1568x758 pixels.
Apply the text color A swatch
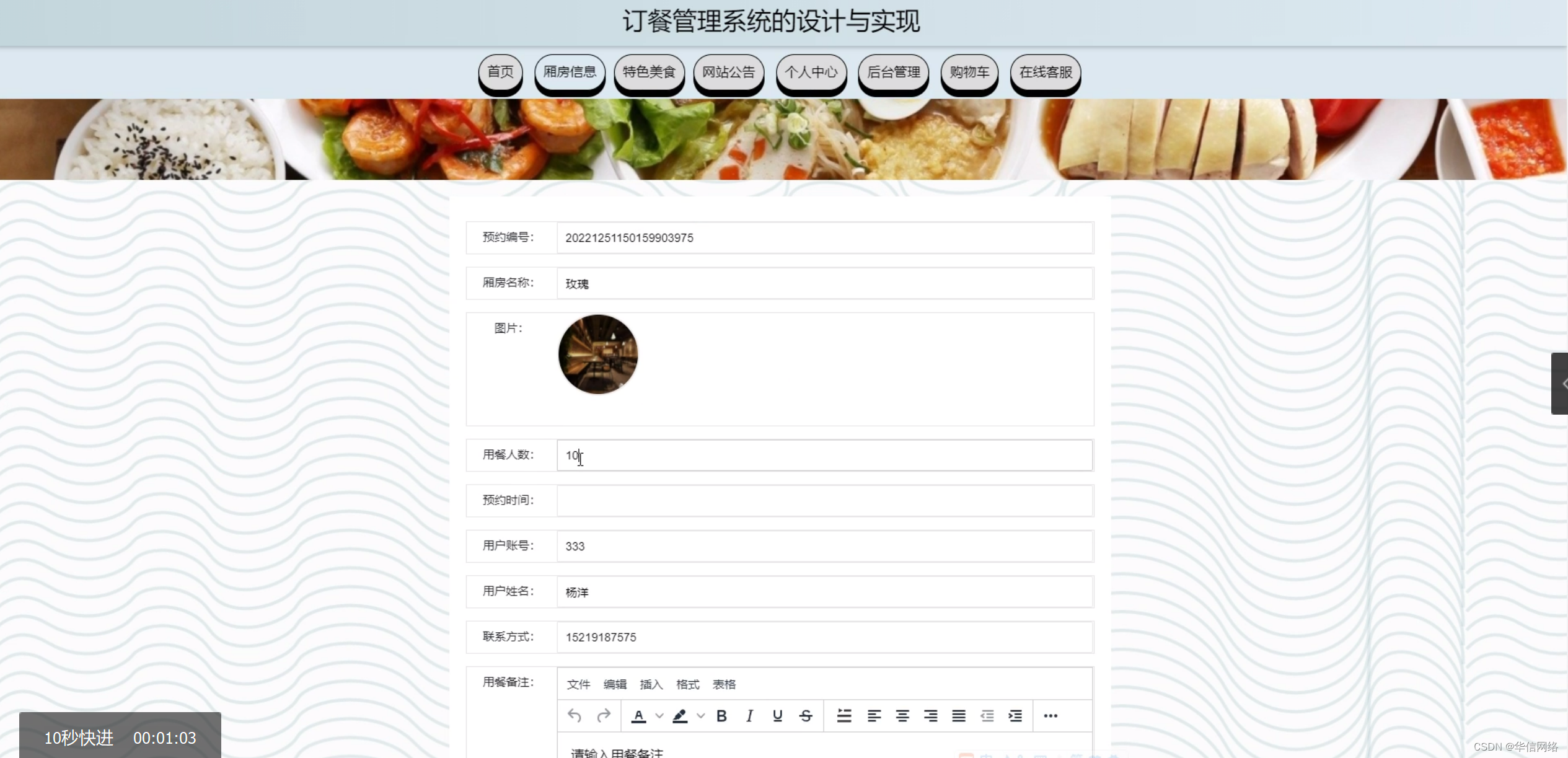click(638, 716)
